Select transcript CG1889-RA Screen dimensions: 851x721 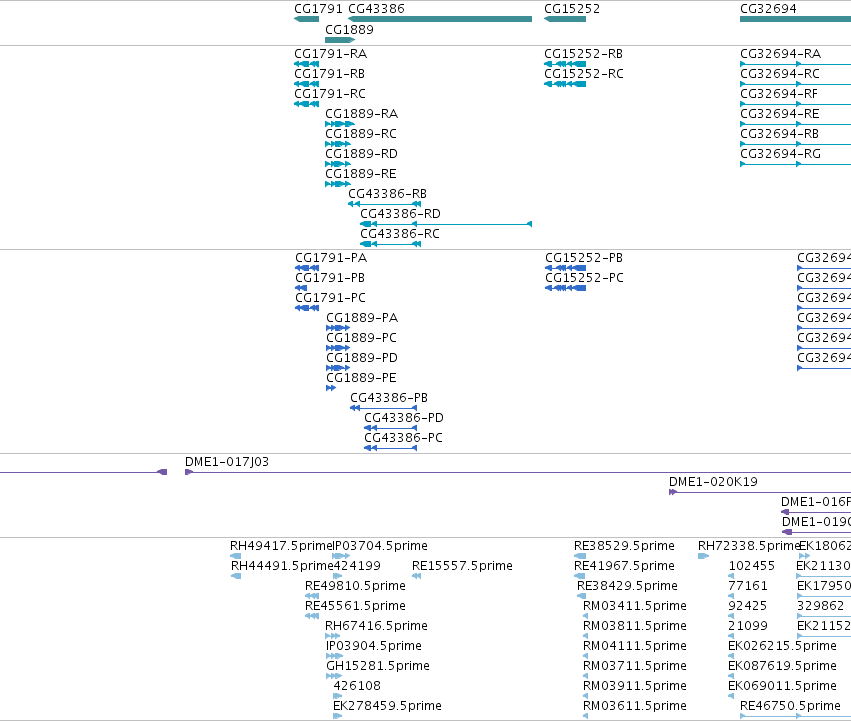(x=361, y=114)
